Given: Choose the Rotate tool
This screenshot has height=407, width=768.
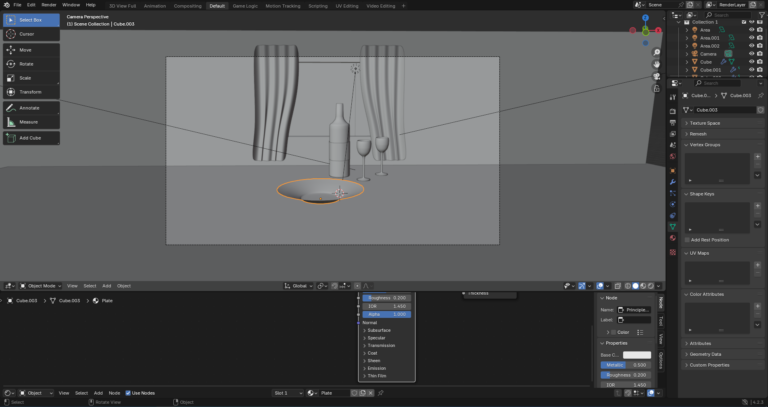Looking at the screenshot, I should click(x=25, y=63).
